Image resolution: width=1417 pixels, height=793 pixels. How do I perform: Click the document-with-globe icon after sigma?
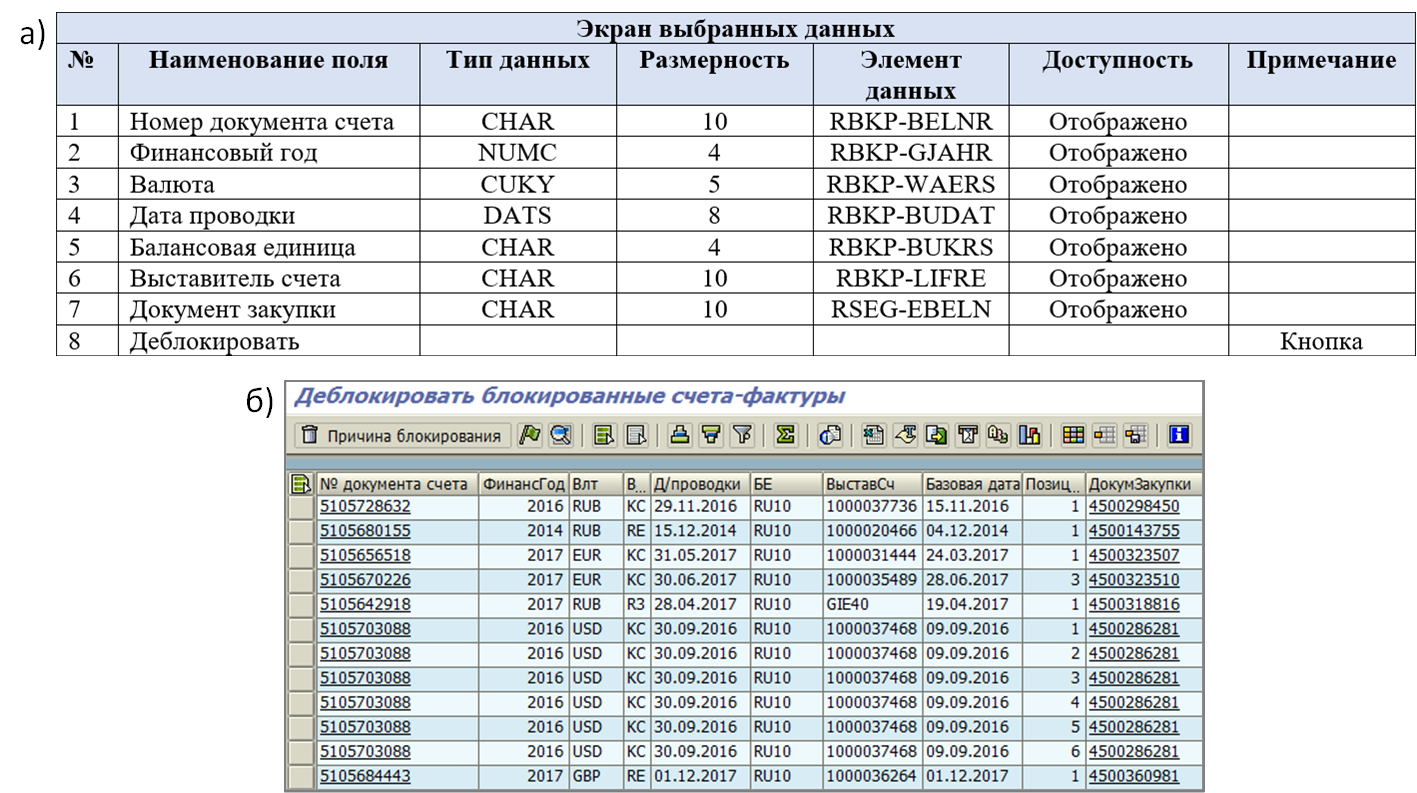click(829, 435)
